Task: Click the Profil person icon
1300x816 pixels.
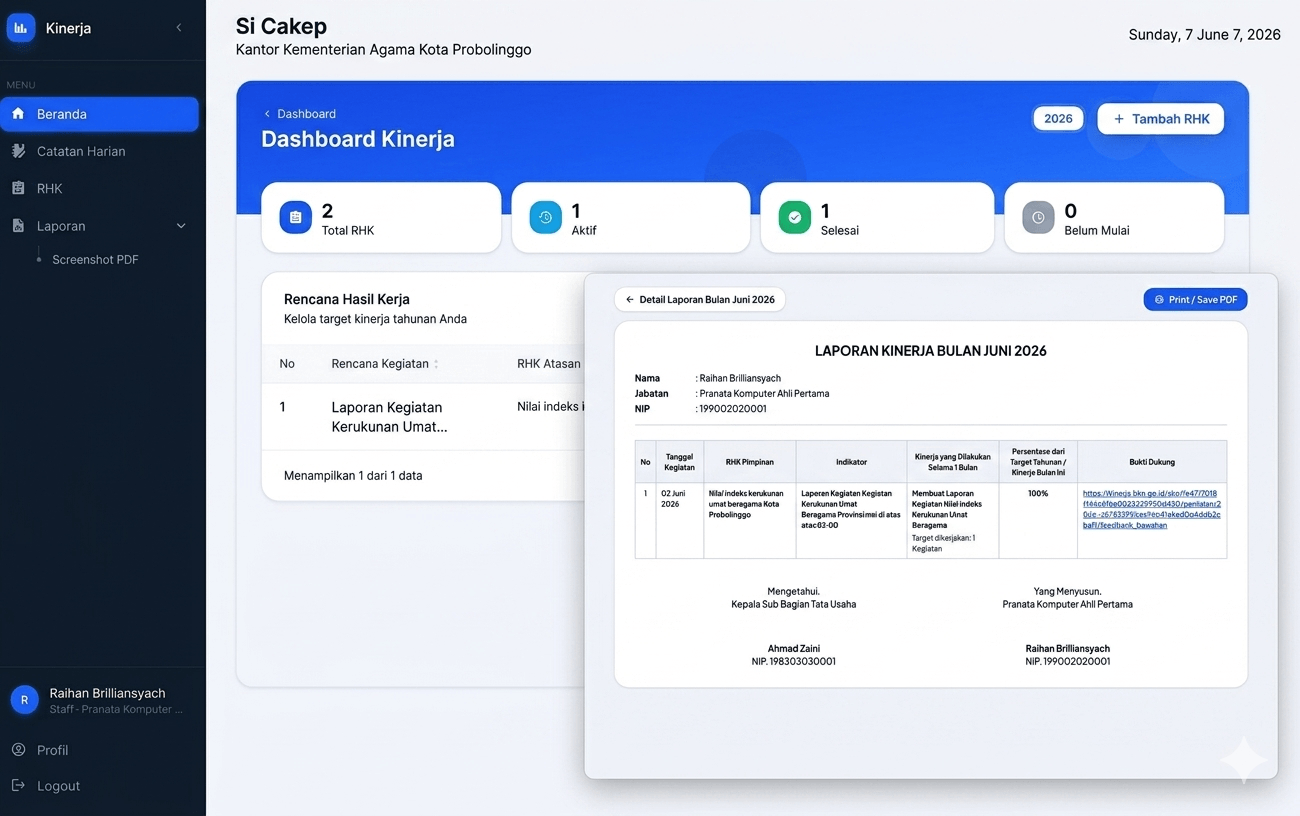Action: point(18,750)
